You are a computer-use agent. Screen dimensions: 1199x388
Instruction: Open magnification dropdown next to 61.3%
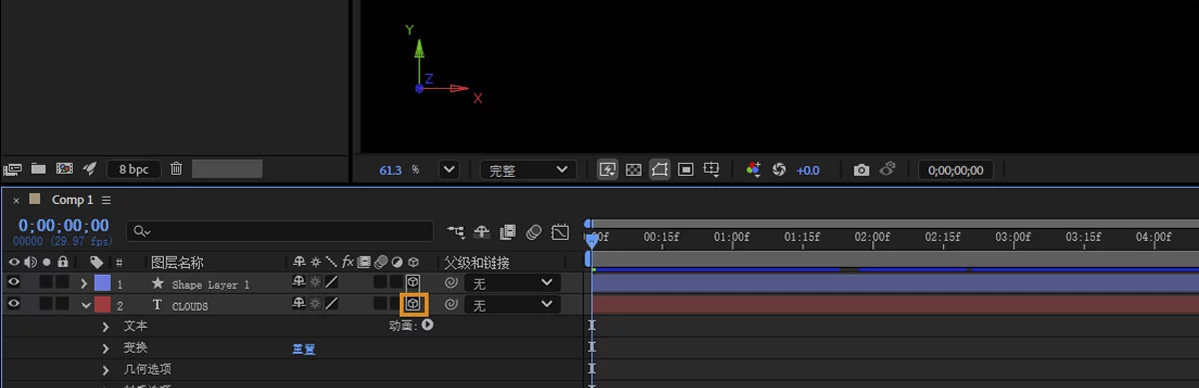pyautogui.click(x=449, y=170)
